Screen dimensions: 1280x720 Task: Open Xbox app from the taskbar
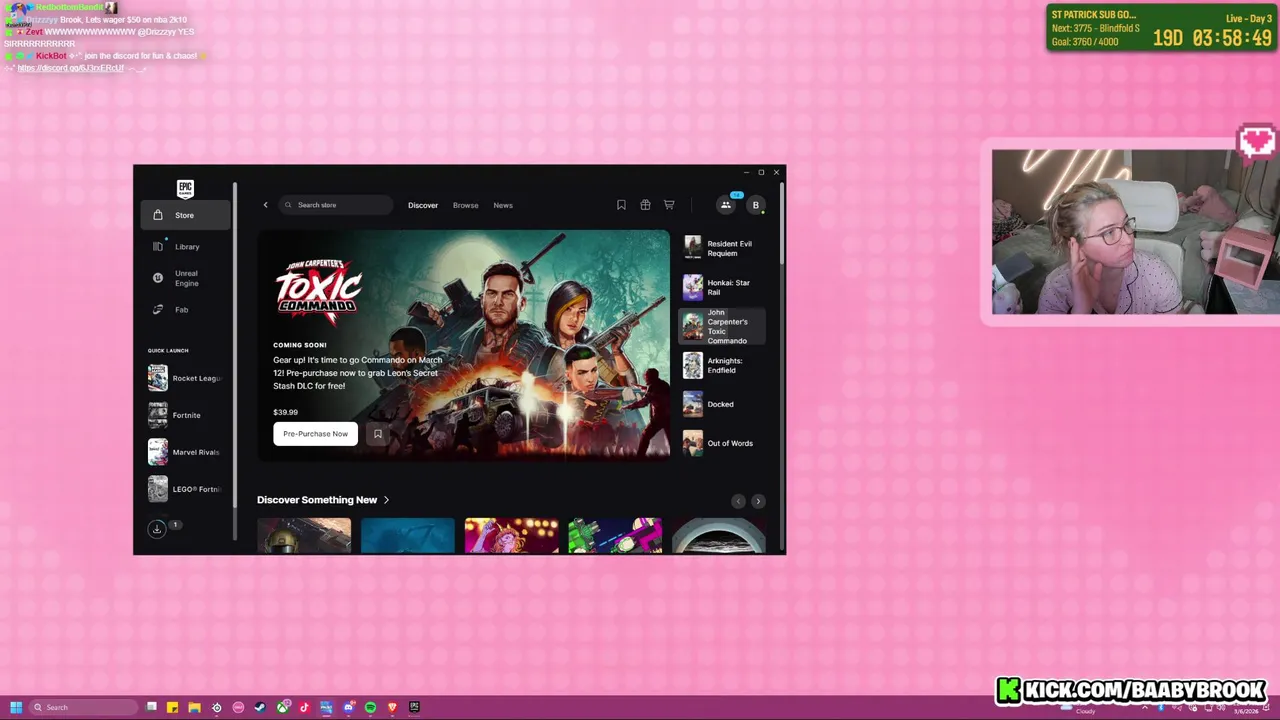pyautogui.click(x=283, y=707)
